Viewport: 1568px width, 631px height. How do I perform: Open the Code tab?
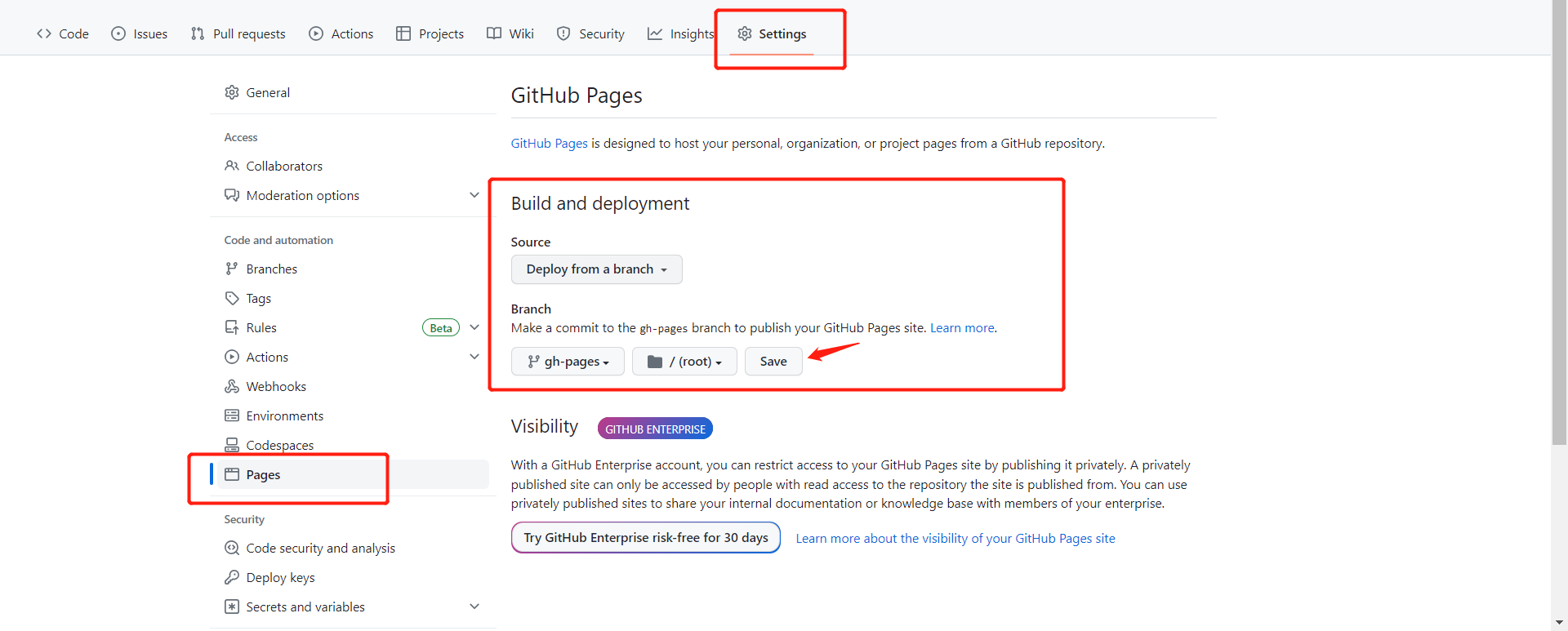pos(63,33)
